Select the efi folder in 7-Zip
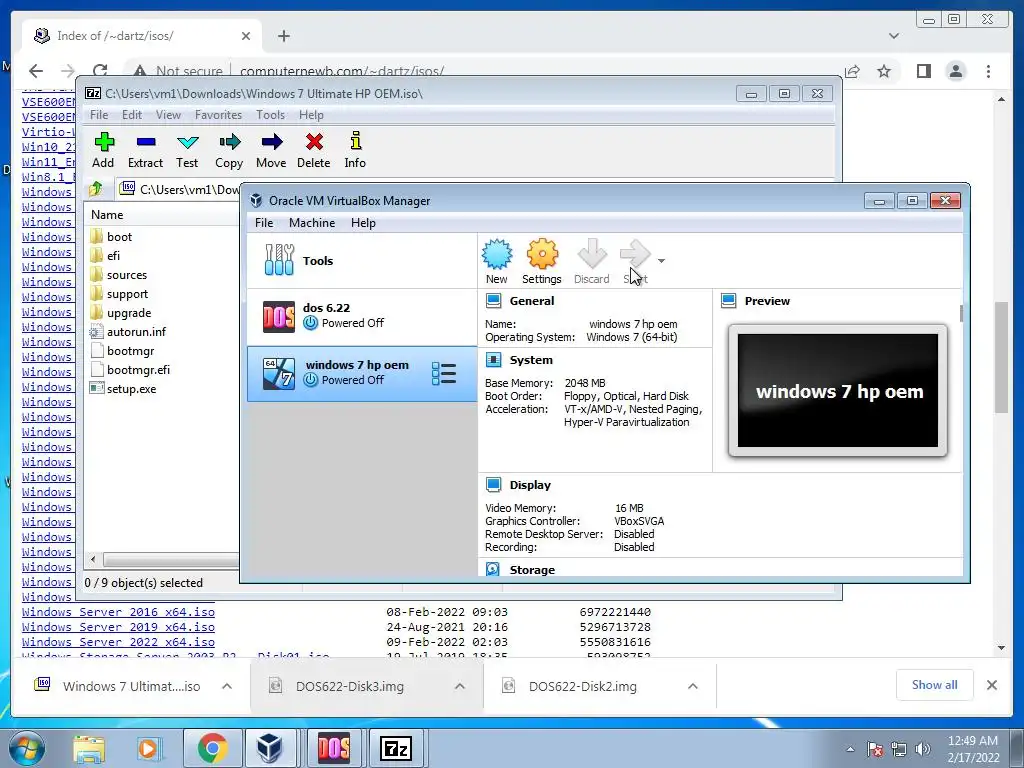This screenshot has height=768, width=1024. tap(114, 255)
